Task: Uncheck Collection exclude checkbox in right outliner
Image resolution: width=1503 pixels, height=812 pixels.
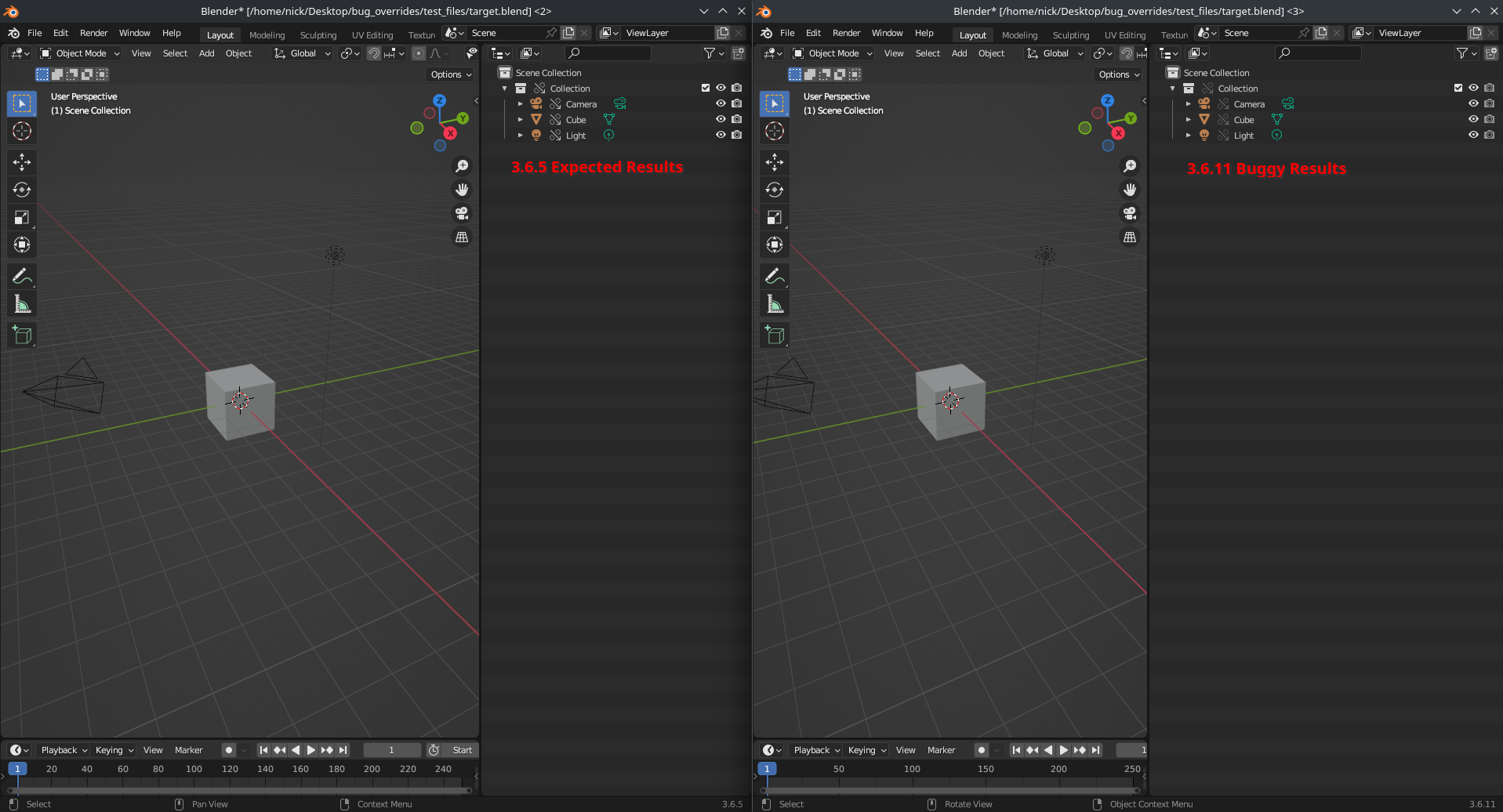Action: tap(1458, 88)
